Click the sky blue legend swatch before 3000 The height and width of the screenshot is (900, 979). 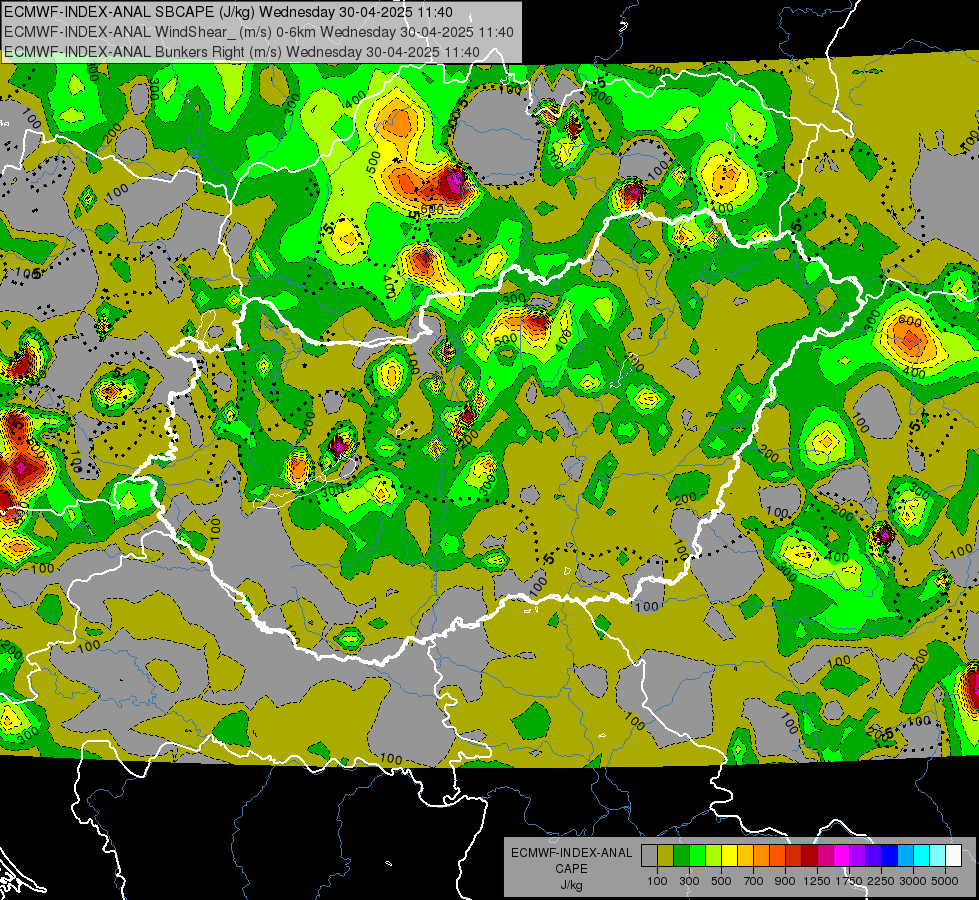click(905, 856)
